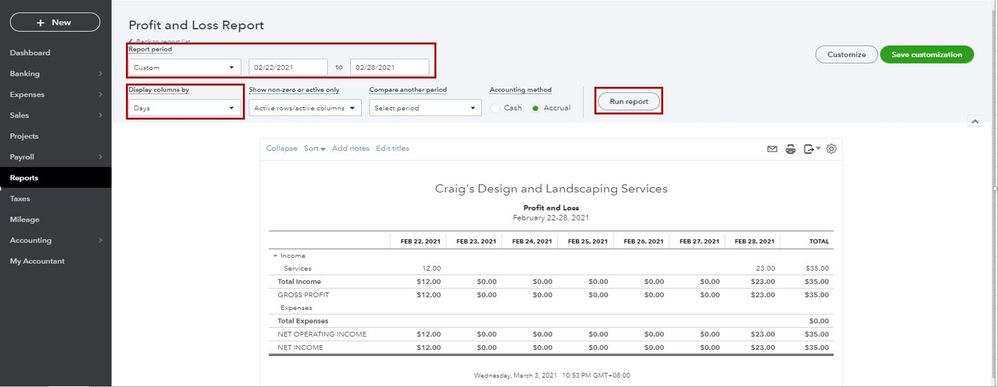
Task: Open Taxes in sidebar
Action: click(20, 199)
